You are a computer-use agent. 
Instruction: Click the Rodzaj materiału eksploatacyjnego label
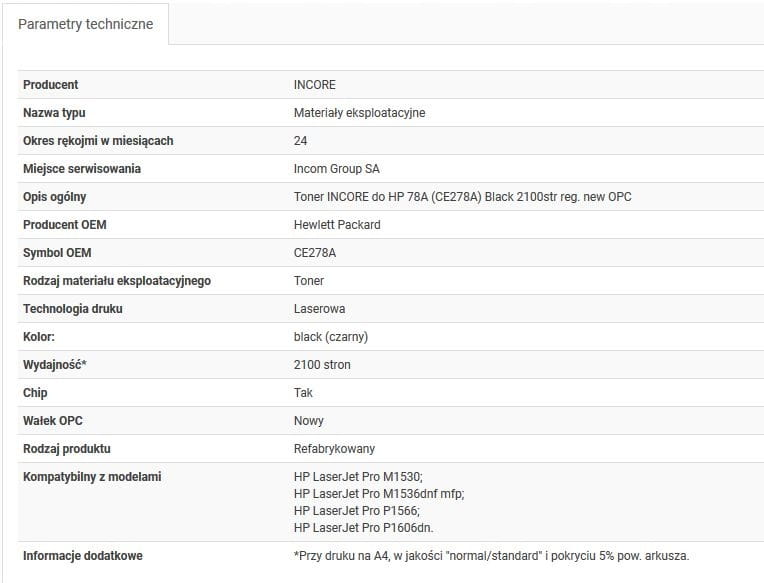[117, 281]
